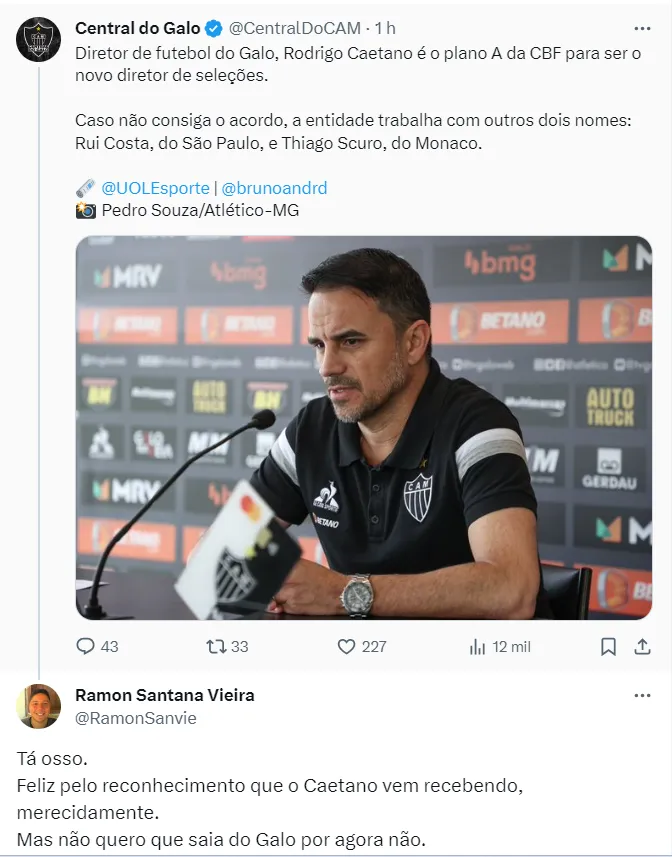672x857 pixels.
Task: Like the post with the heart icon
Action: (x=362, y=647)
